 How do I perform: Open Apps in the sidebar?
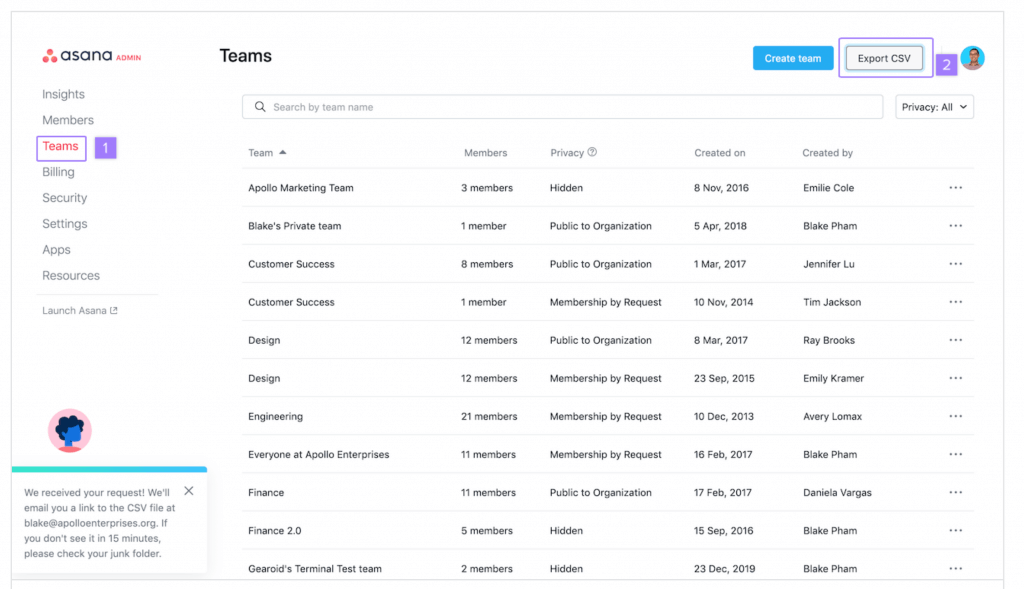tap(56, 249)
